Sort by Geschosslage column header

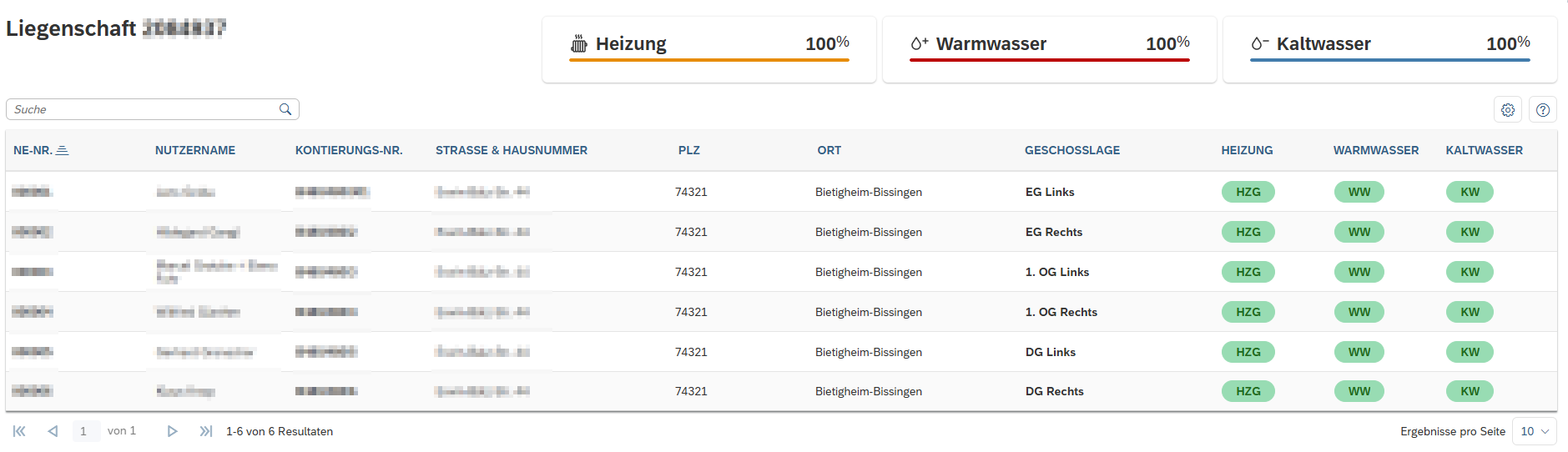(x=1071, y=151)
